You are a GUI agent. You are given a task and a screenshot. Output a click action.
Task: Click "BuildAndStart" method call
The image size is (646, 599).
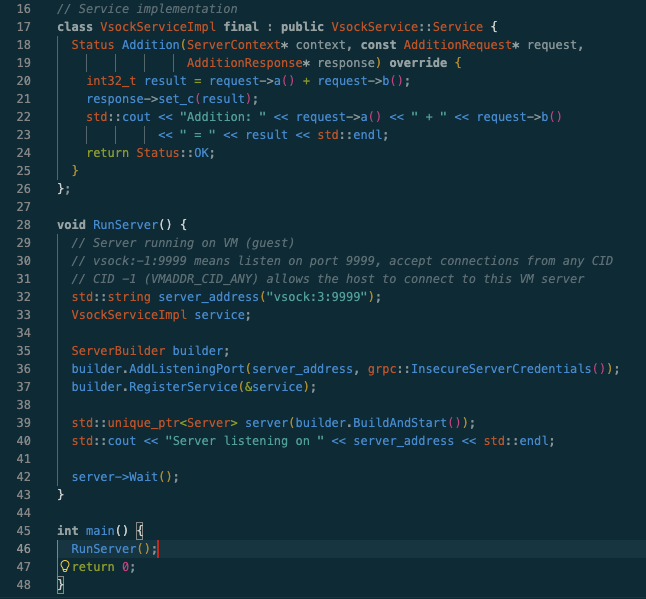[400, 423]
